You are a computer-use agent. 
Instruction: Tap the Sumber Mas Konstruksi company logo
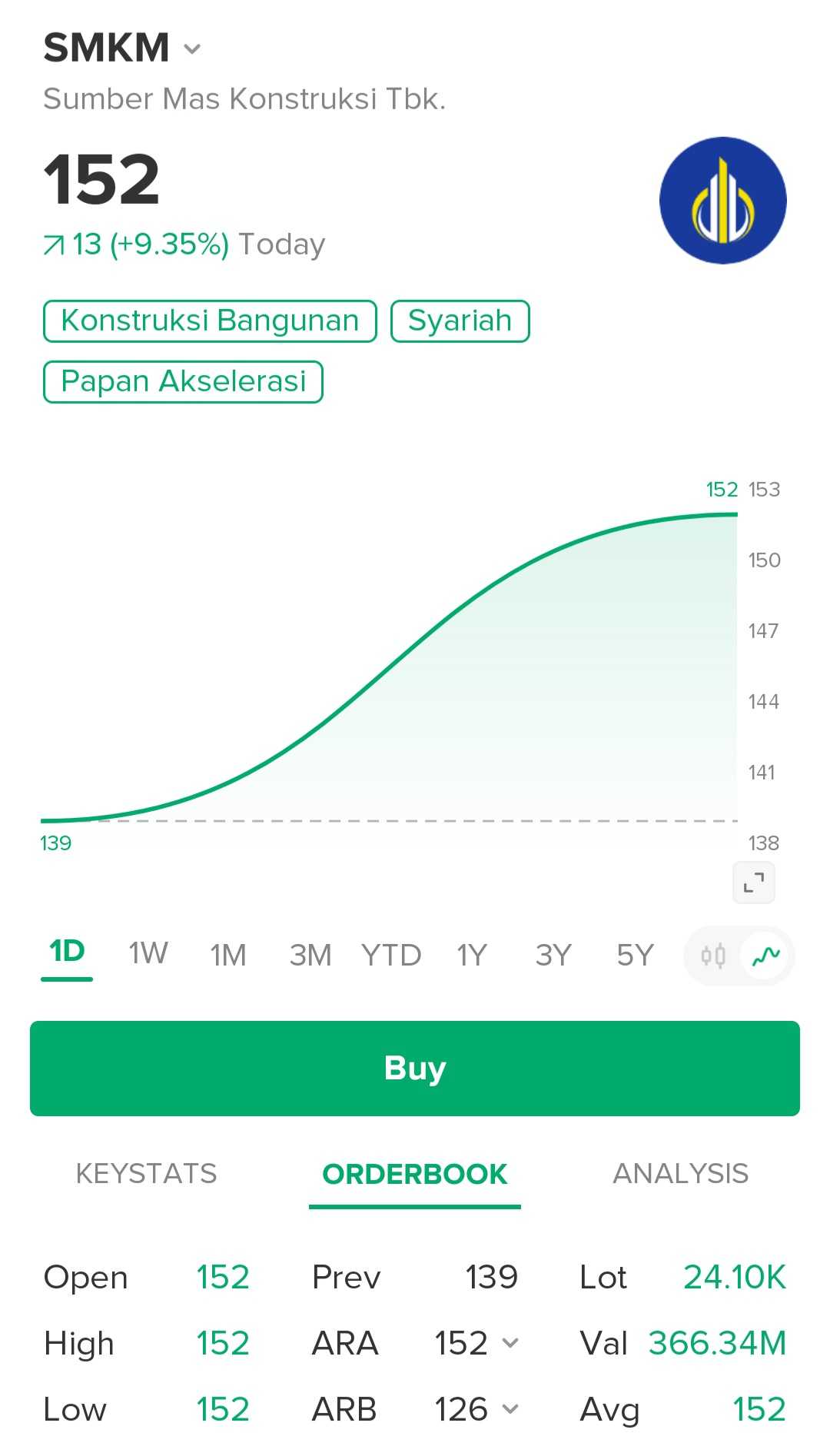tap(722, 201)
